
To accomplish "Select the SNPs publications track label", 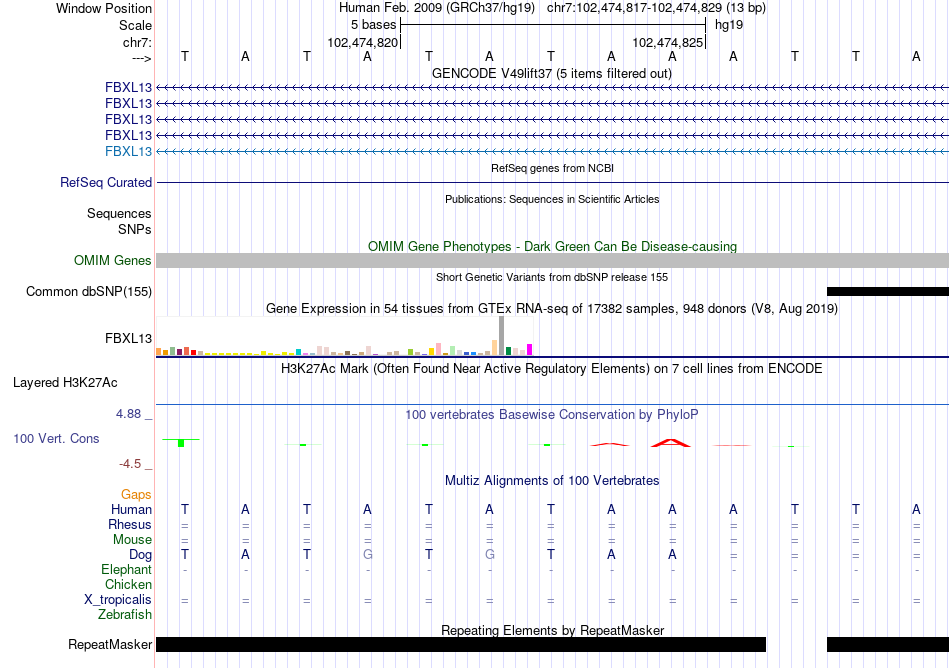I will [135, 230].
